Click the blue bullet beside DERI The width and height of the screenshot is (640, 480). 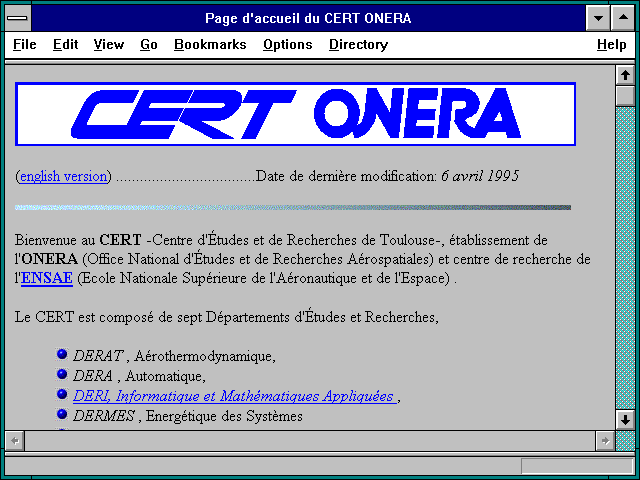click(62, 394)
